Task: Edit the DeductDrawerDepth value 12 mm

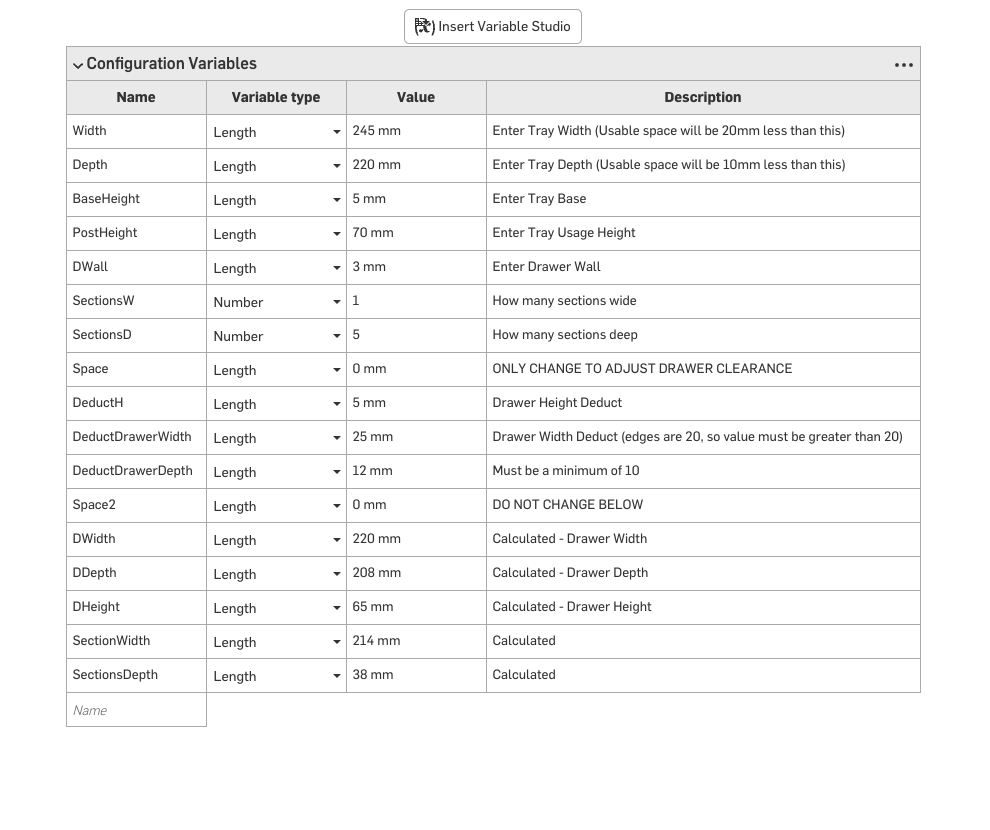Action: (416, 471)
